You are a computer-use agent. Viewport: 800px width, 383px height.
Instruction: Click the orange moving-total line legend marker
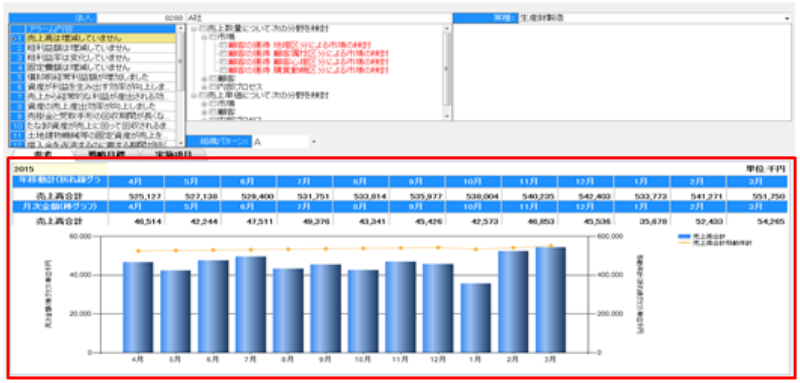685,243
